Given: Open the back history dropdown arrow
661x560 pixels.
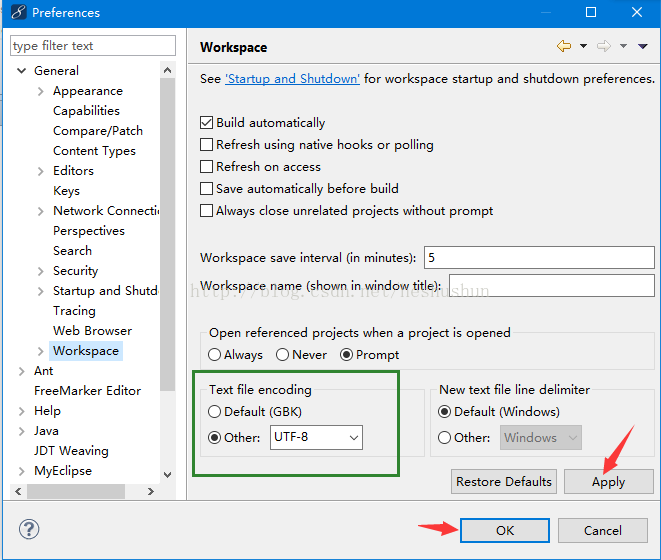Looking at the screenshot, I should (x=583, y=46).
